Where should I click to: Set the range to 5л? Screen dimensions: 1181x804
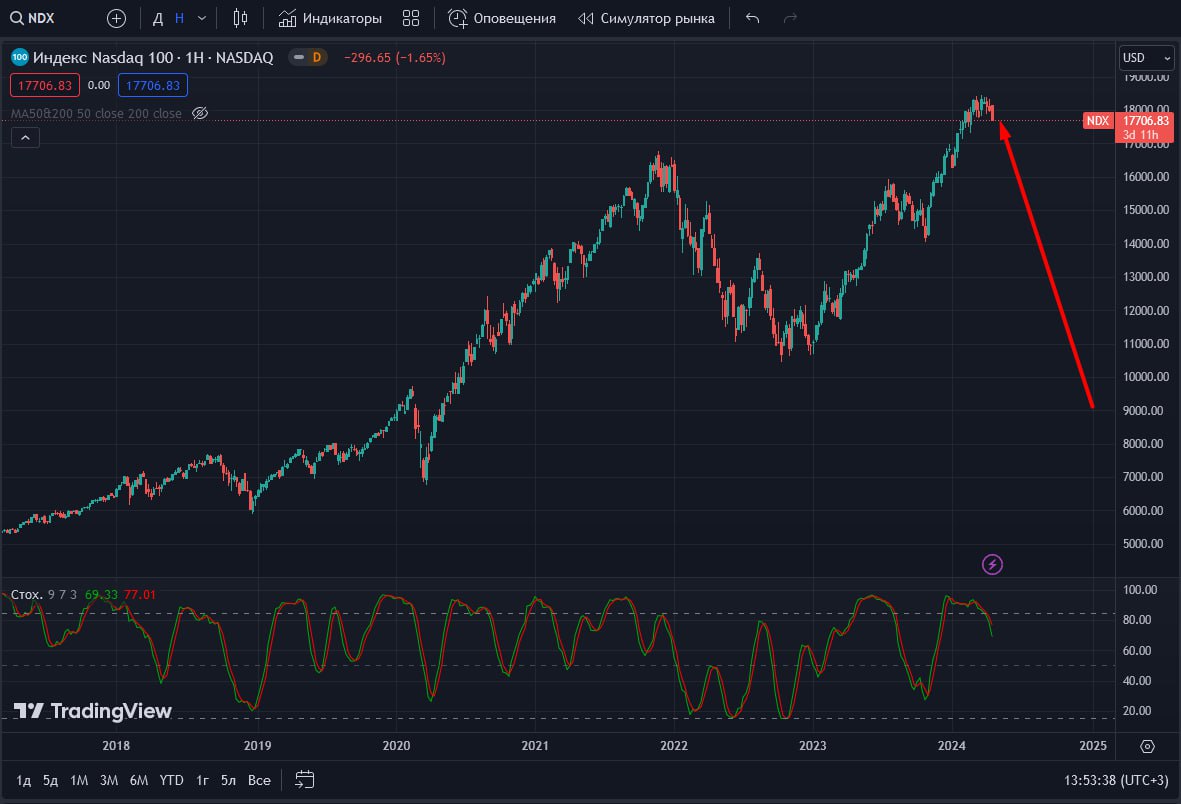point(228,780)
